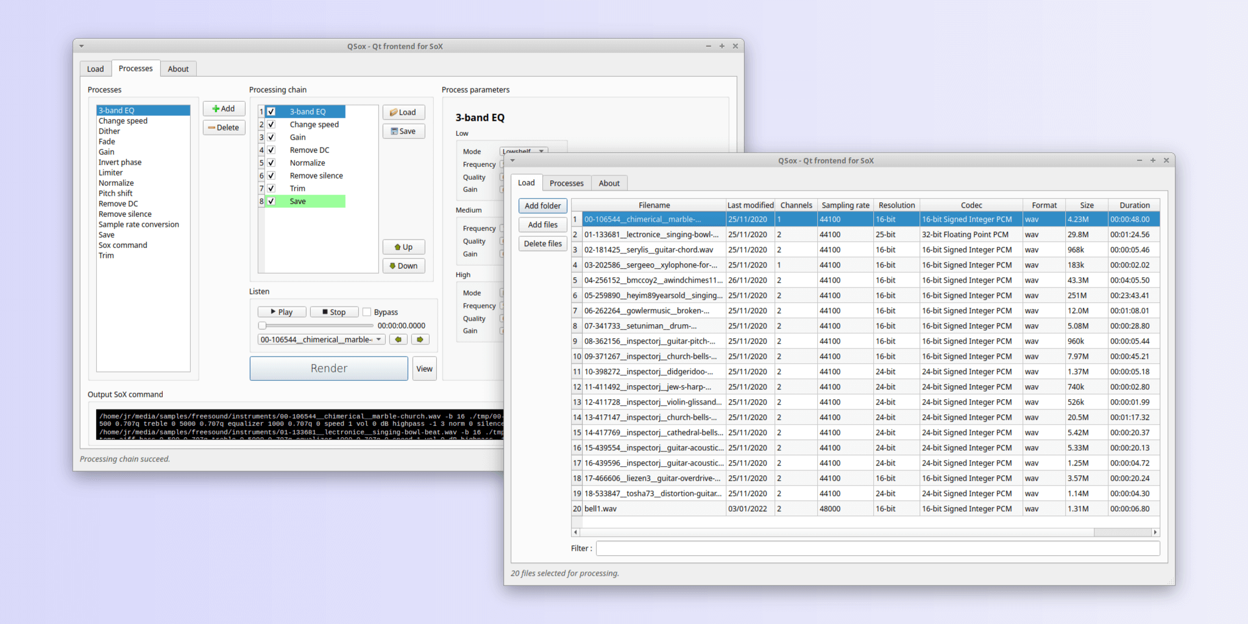Click the table scrollbar right arrow

tap(1155, 532)
